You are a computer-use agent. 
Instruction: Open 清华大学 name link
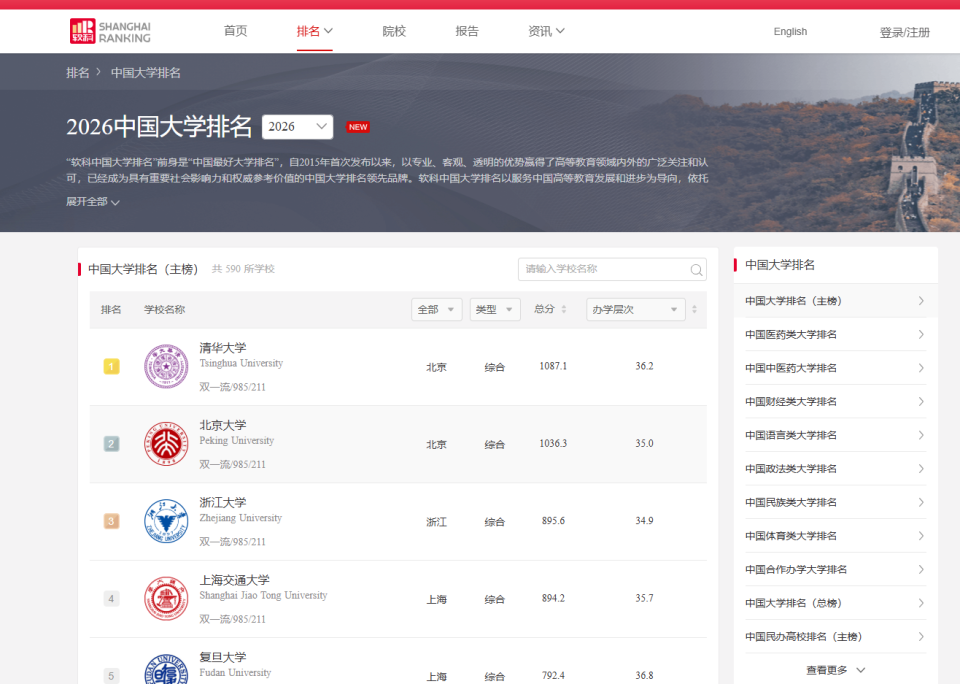click(223, 348)
